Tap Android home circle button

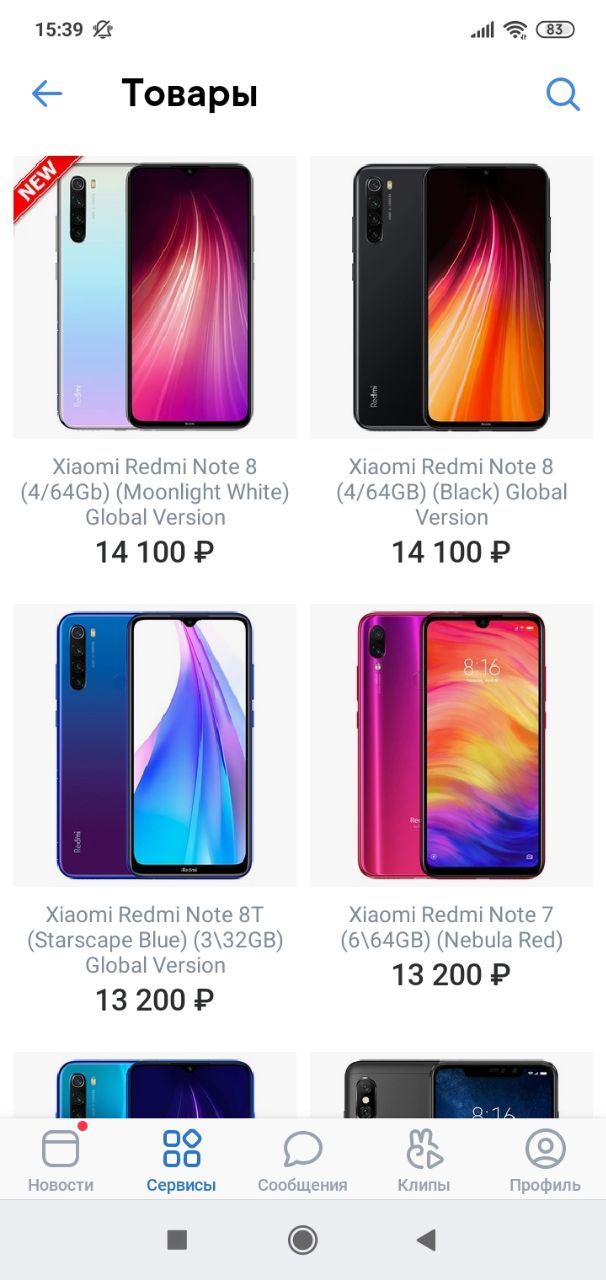(302, 1240)
